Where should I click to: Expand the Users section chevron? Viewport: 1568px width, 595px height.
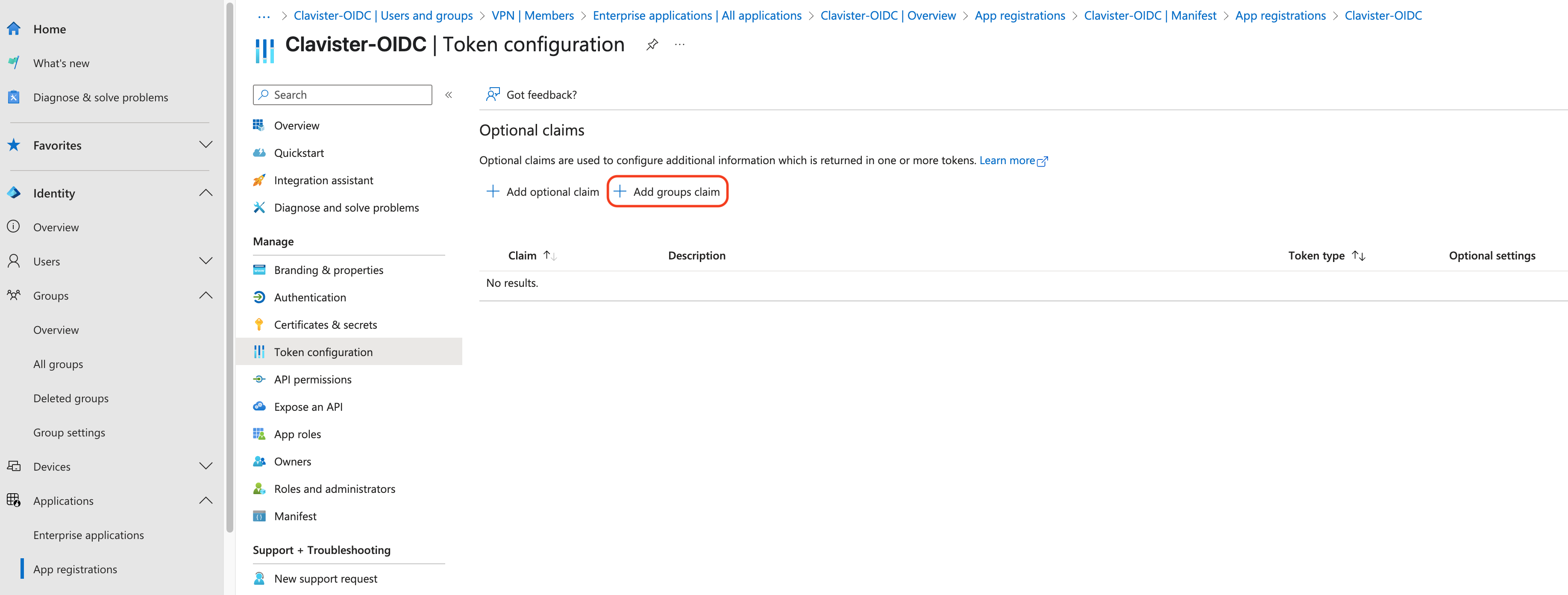(206, 261)
